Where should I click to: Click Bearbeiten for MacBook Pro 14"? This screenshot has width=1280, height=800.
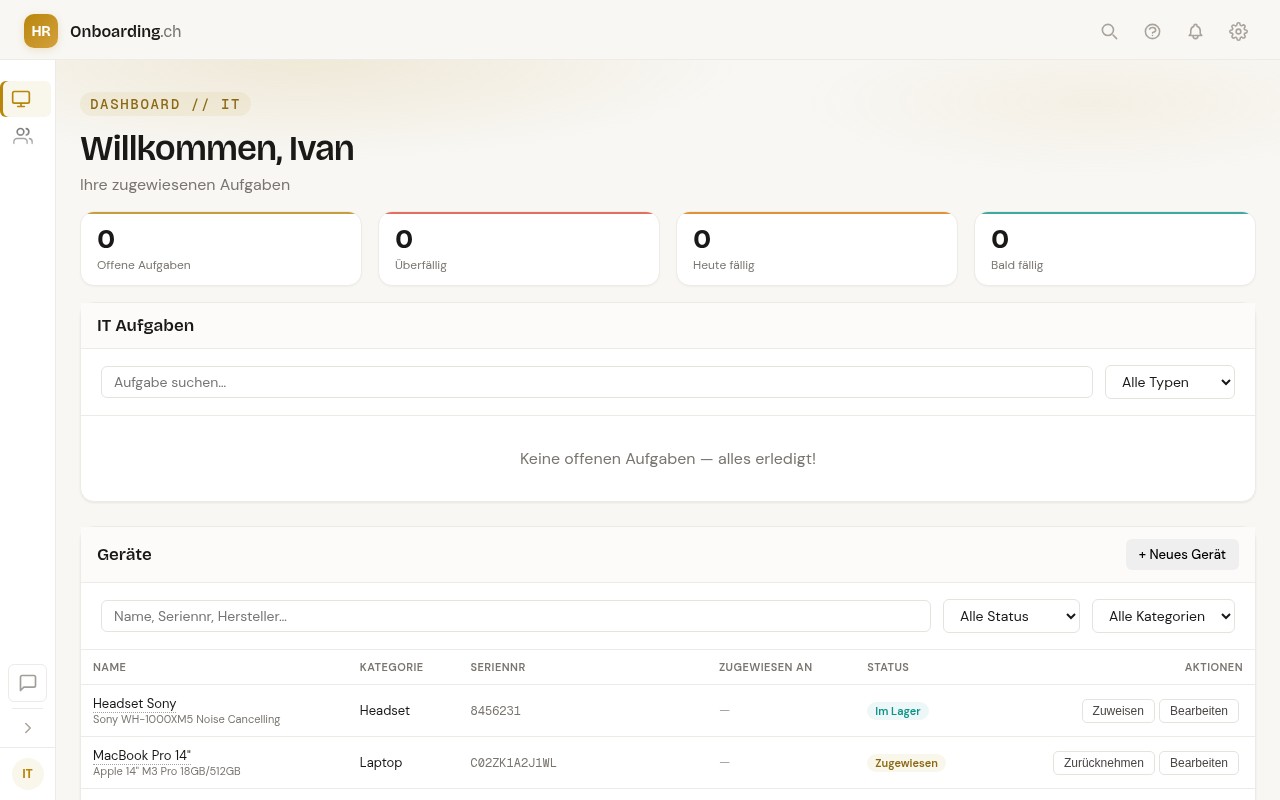[1199, 763]
